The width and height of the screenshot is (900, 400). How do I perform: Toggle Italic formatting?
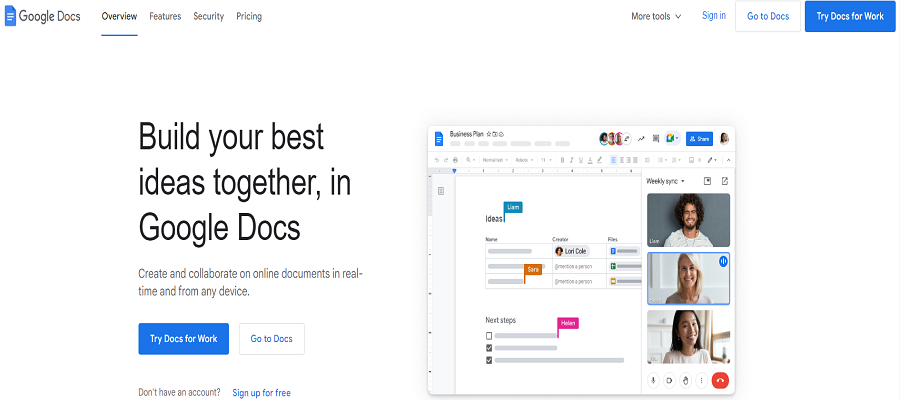pyautogui.click(x=572, y=160)
